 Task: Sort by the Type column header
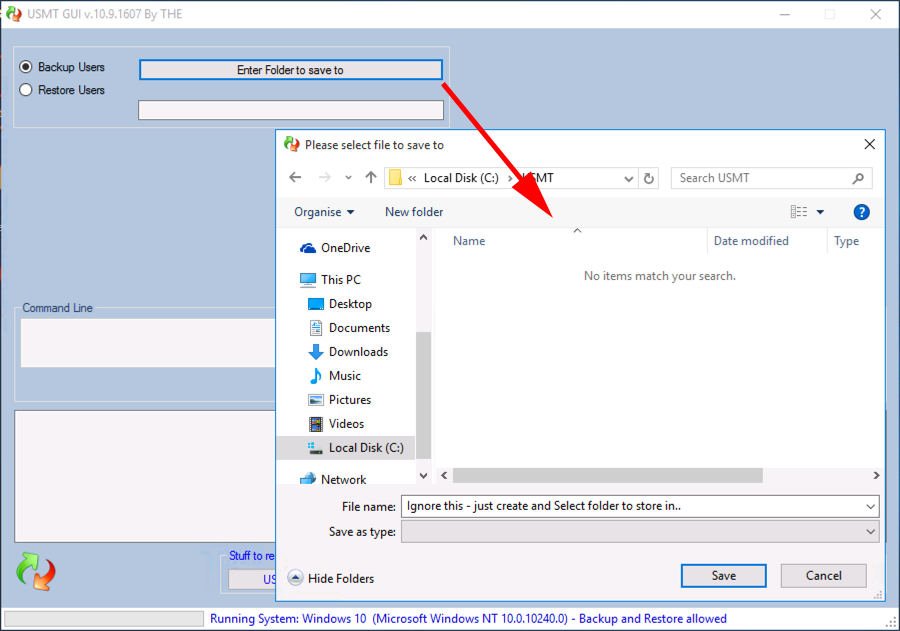coord(846,241)
